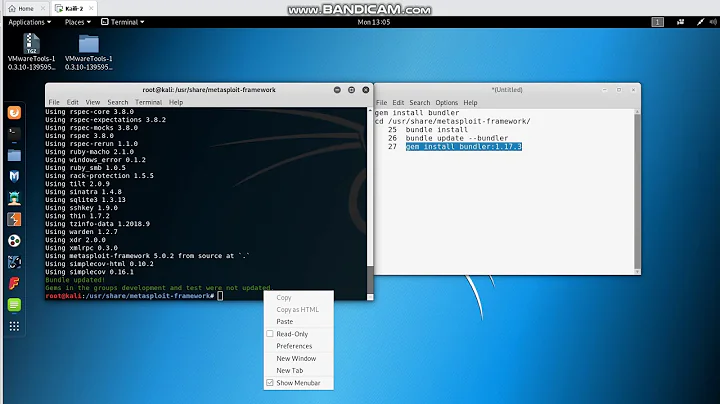Open the VMwareTools folder on desktop
720x404 pixels.
pyautogui.click(x=88, y=45)
